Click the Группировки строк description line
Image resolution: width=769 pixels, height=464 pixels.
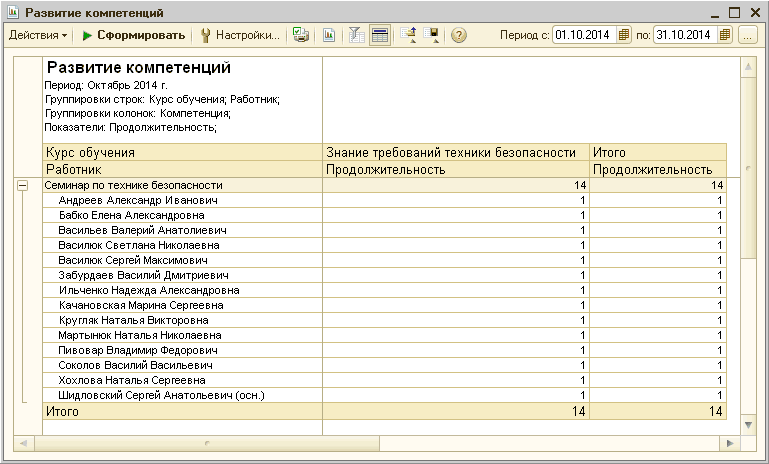click(x=162, y=100)
